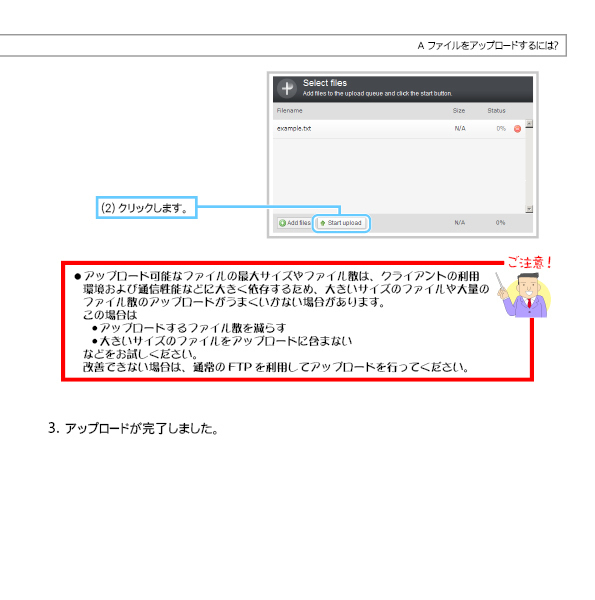Click the scrollbar up arrow in file list

tap(529, 124)
